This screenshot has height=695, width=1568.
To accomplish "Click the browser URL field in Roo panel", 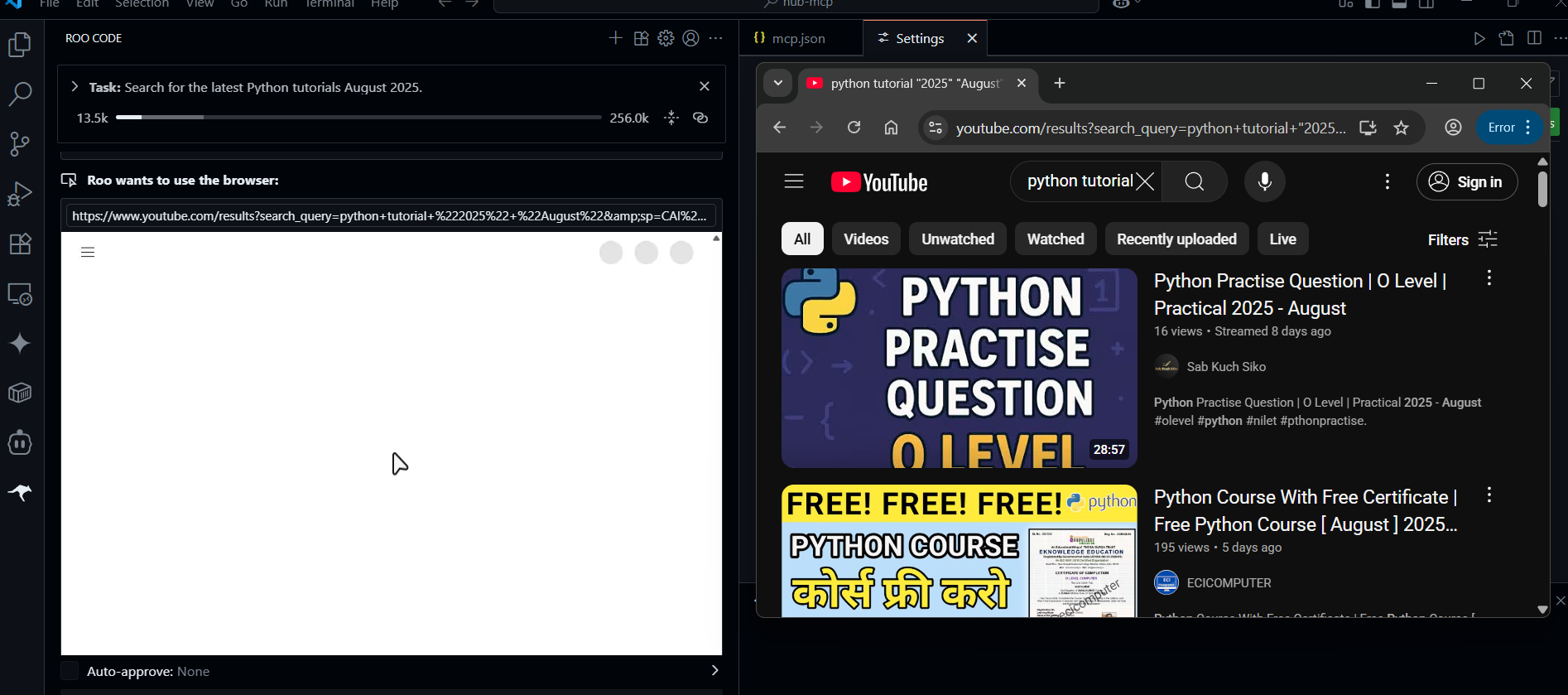I will (x=391, y=216).
